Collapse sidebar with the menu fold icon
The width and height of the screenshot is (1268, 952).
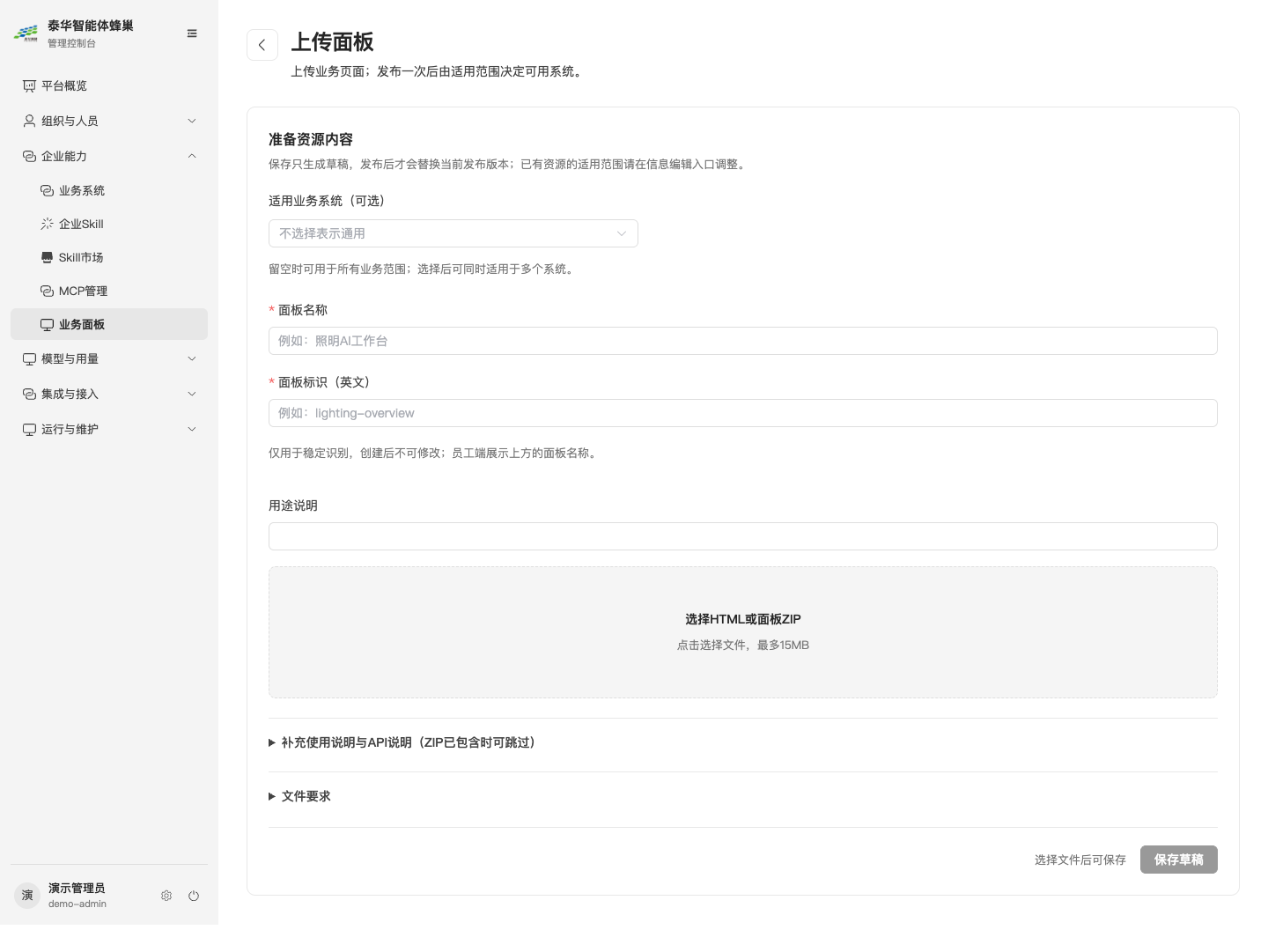192,33
